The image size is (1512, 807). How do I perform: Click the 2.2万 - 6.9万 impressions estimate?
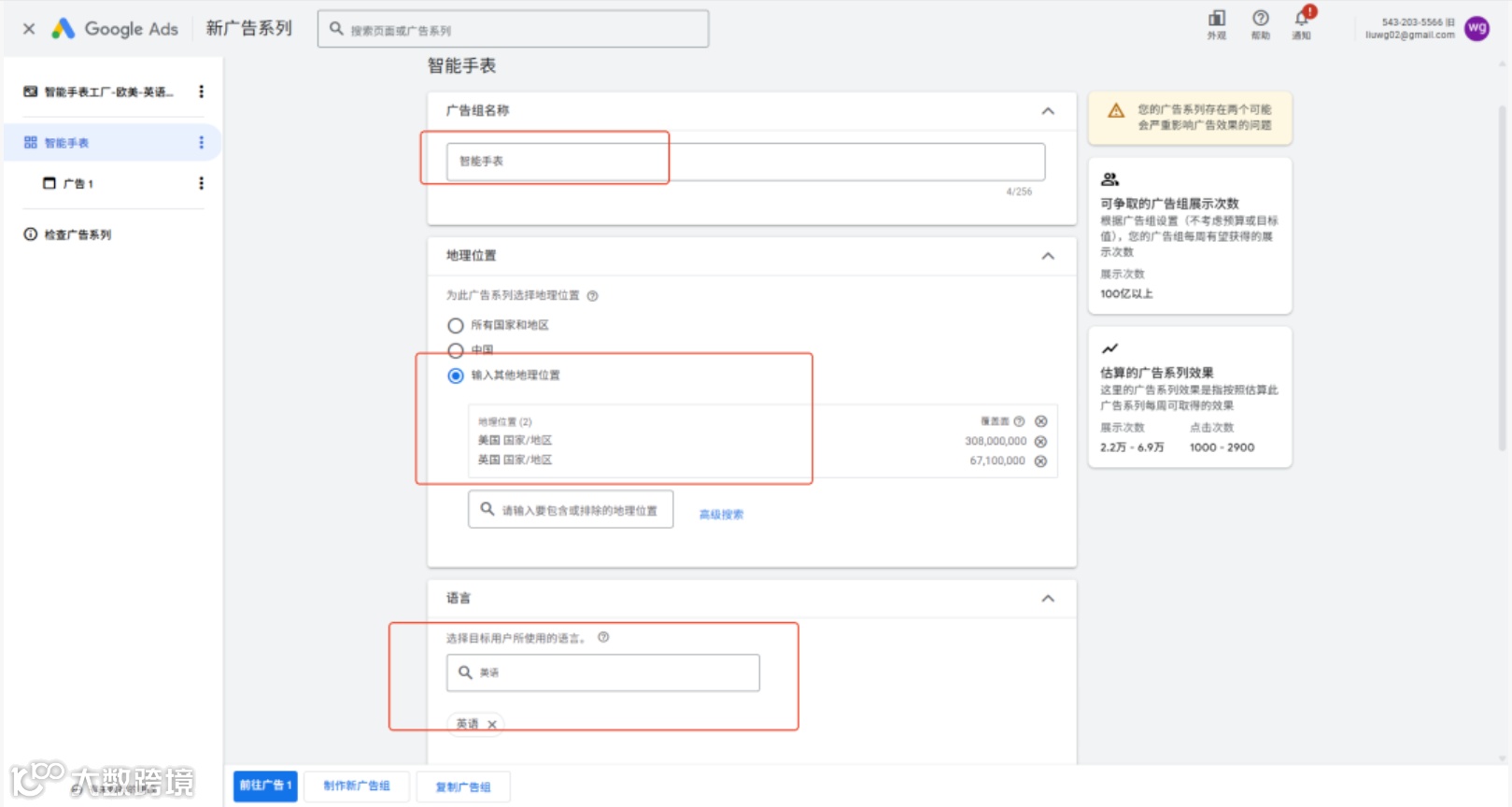[1132, 447]
